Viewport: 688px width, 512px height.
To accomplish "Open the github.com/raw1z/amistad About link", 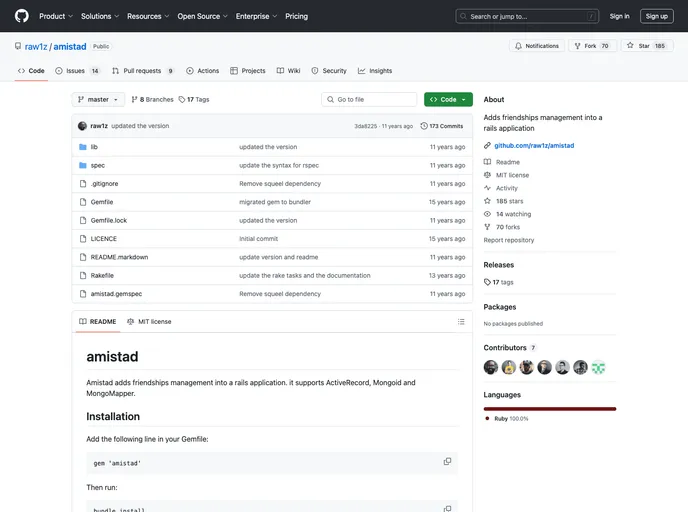I will (x=534, y=146).
